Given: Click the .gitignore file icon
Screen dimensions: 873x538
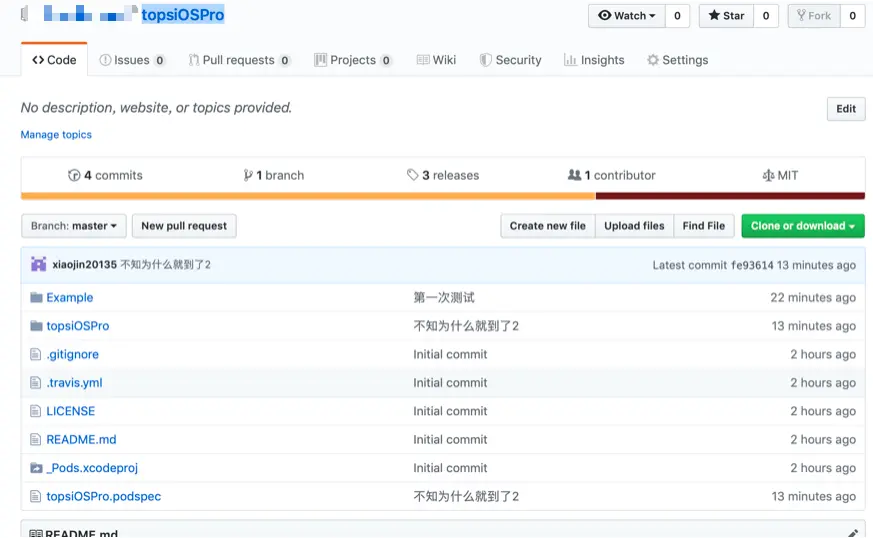Looking at the screenshot, I should pos(36,354).
